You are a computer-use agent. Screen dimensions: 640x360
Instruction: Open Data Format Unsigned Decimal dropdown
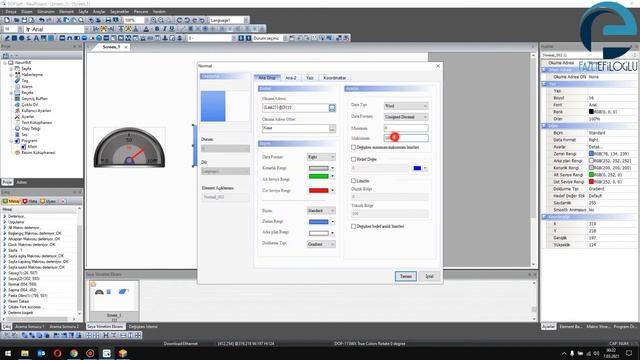coord(406,117)
